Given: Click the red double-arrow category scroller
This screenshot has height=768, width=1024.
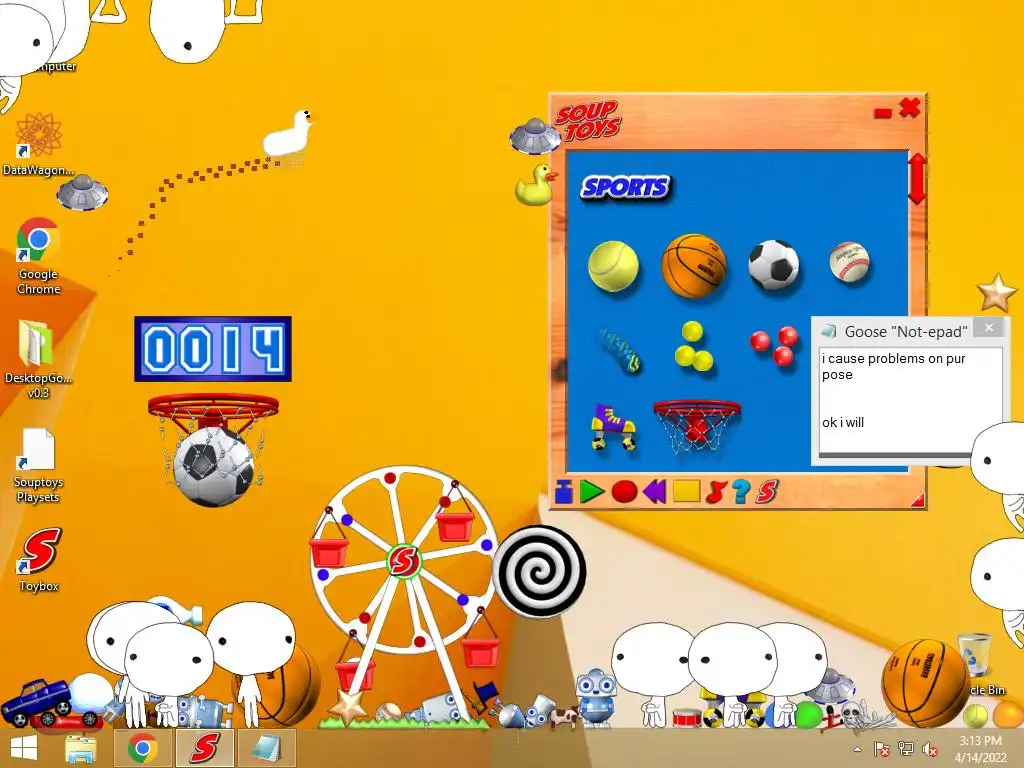Looking at the screenshot, I should pos(917,178).
